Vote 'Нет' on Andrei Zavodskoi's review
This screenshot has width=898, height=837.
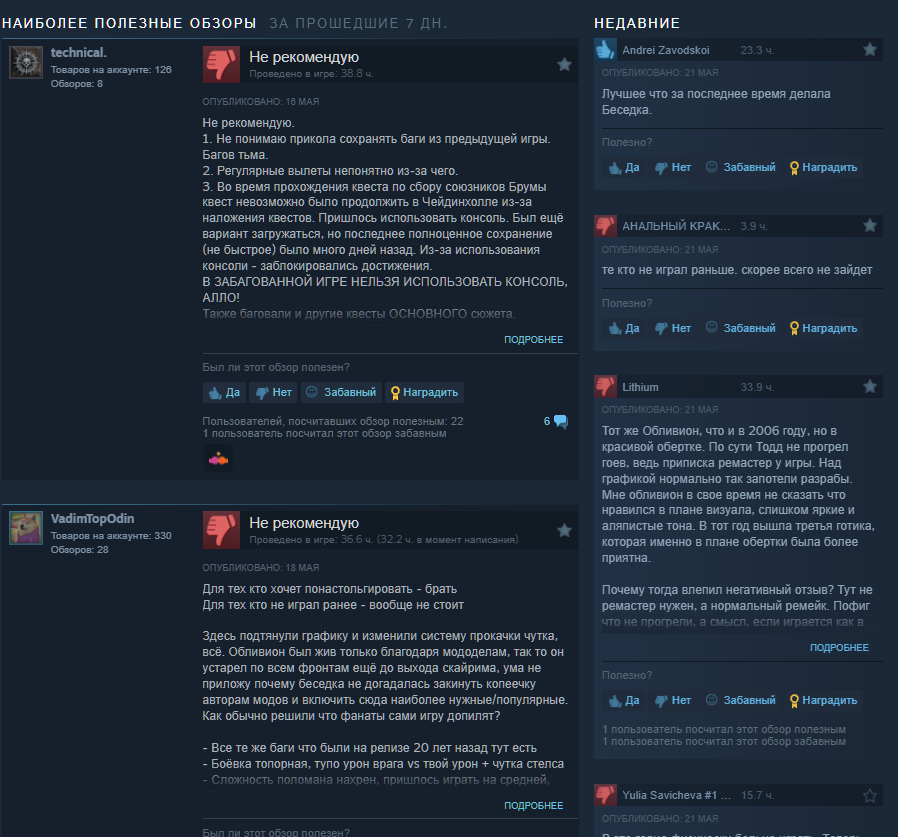[x=673, y=167]
